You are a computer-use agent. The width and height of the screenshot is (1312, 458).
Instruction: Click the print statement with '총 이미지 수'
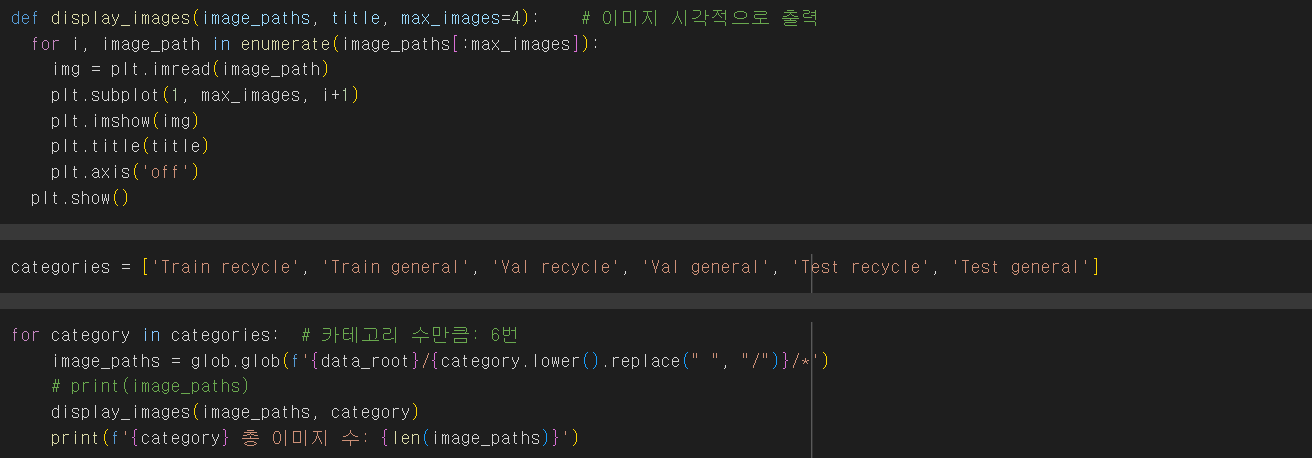[315, 438]
